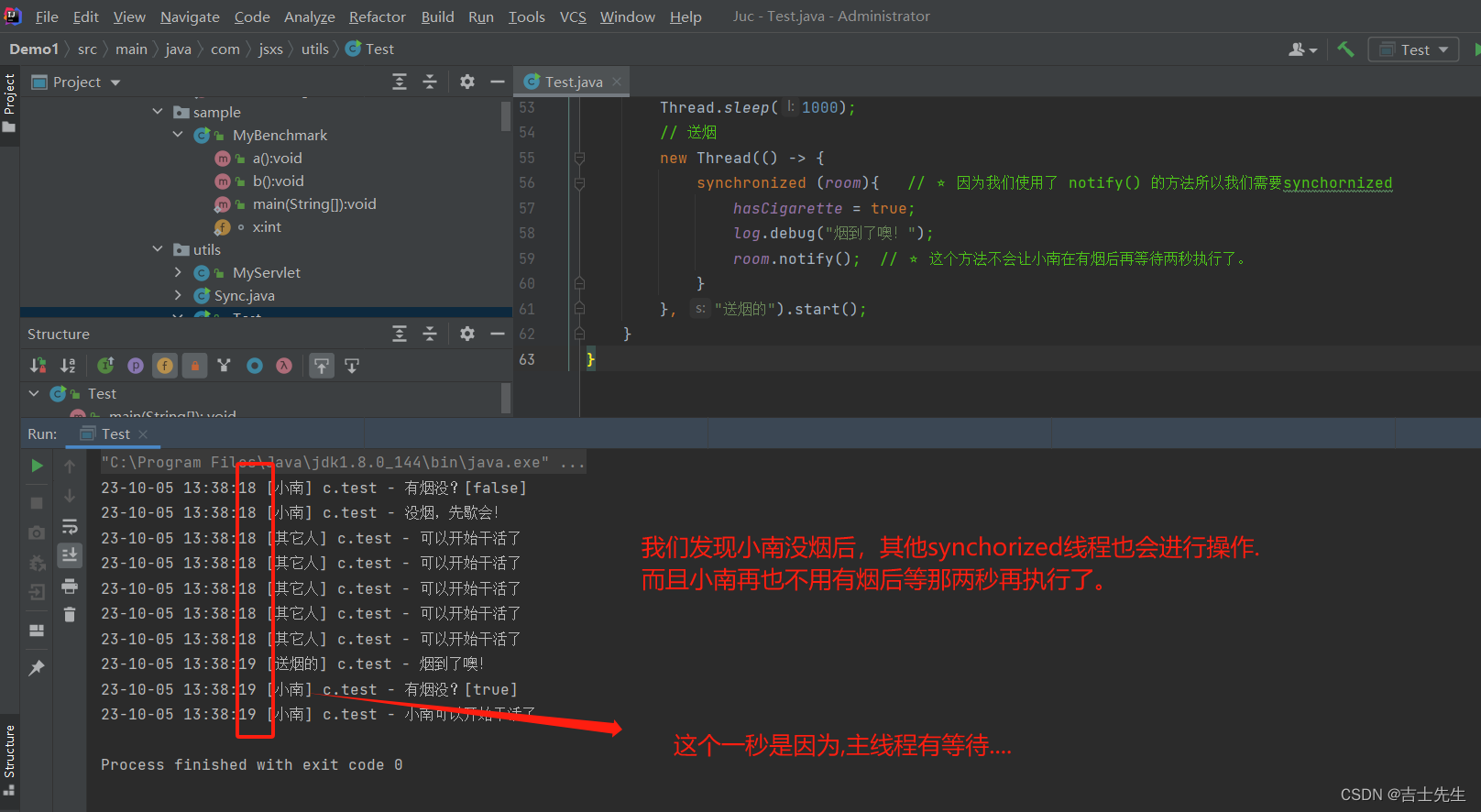
Task: Open the Structure side tool window button
Action: click(9, 759)
